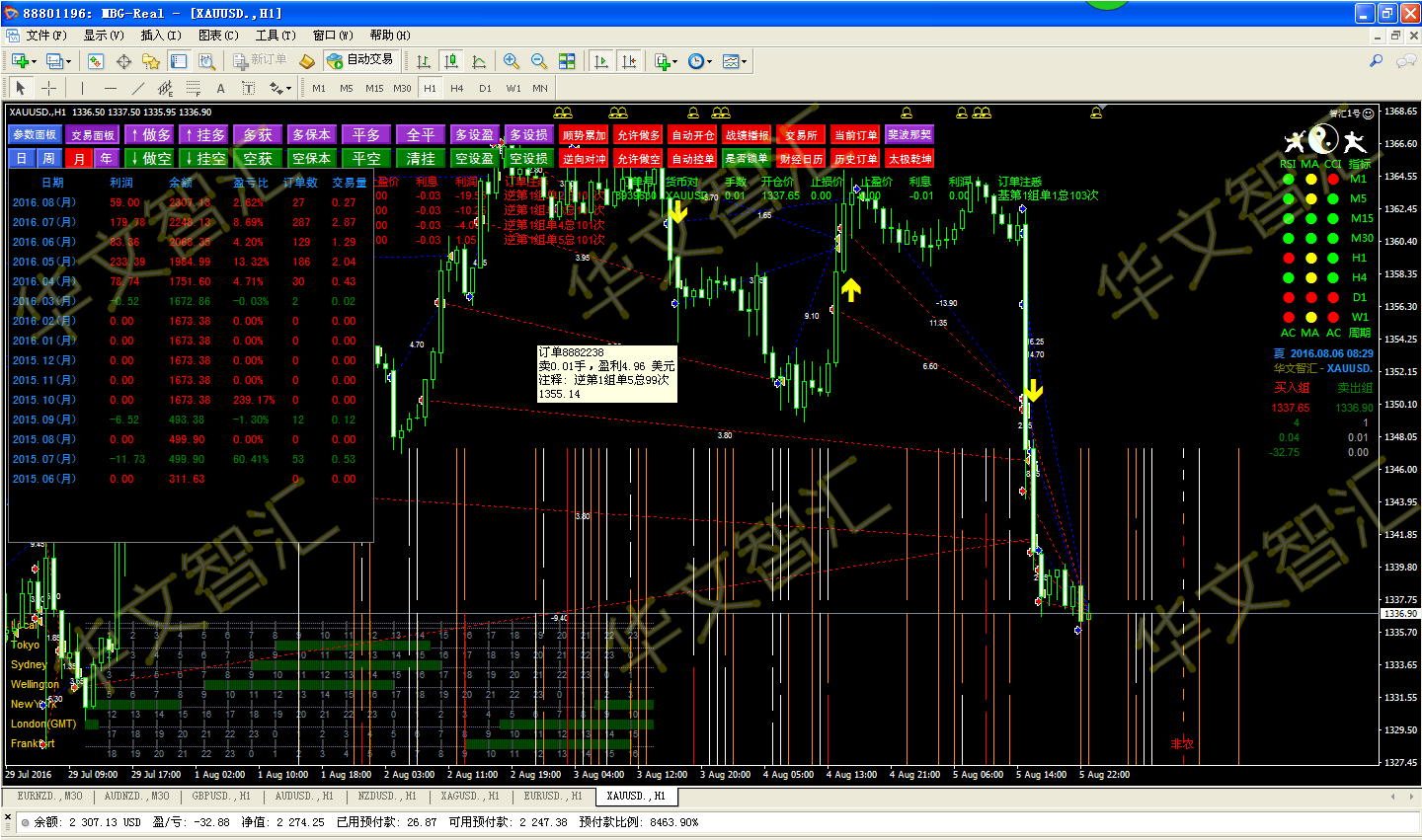Image resolution: width=1422 pixels, height=840 pixels.
Task: Open the MetaEditor book icon
Action: [x=307, y=61]
